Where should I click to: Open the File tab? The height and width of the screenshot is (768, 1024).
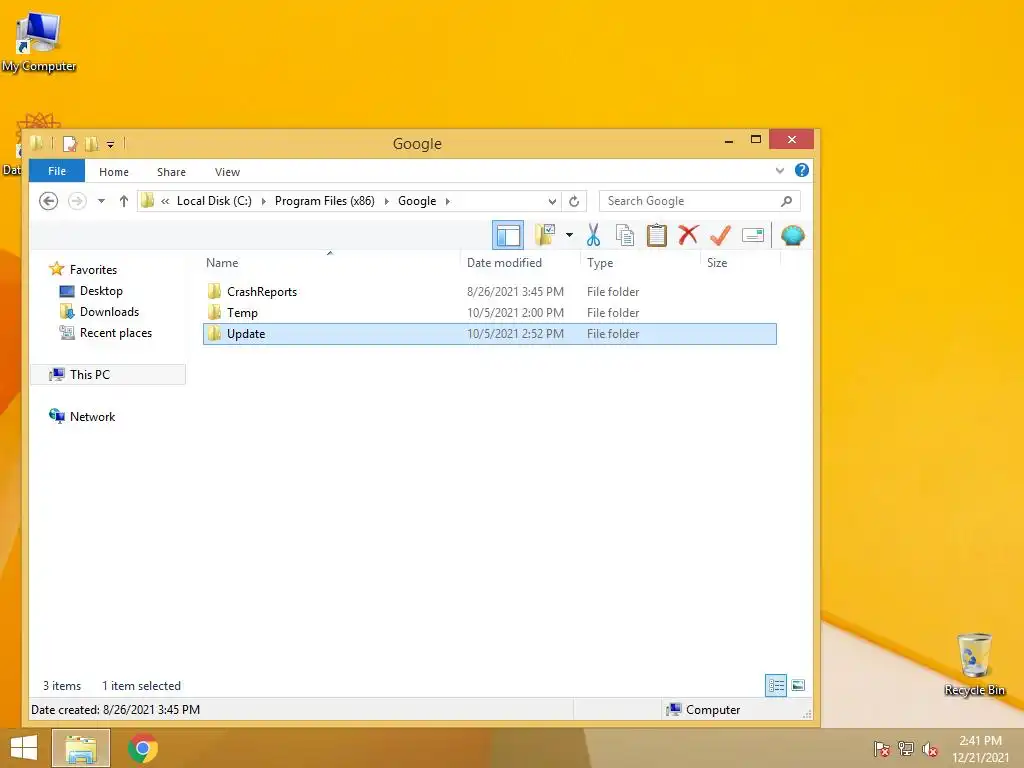click(x=57, y=171)
